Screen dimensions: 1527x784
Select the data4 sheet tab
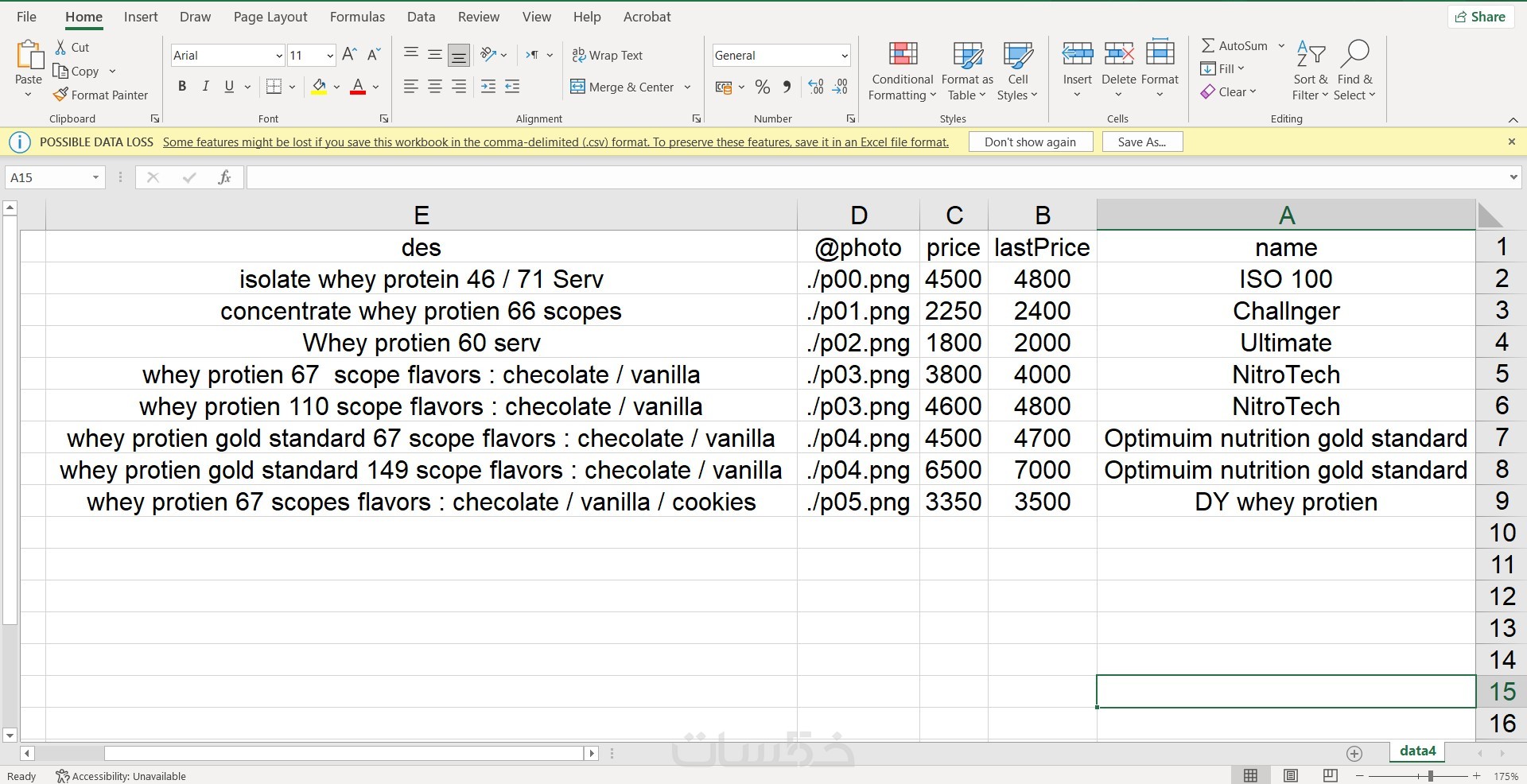click(x=1417, y=751)
